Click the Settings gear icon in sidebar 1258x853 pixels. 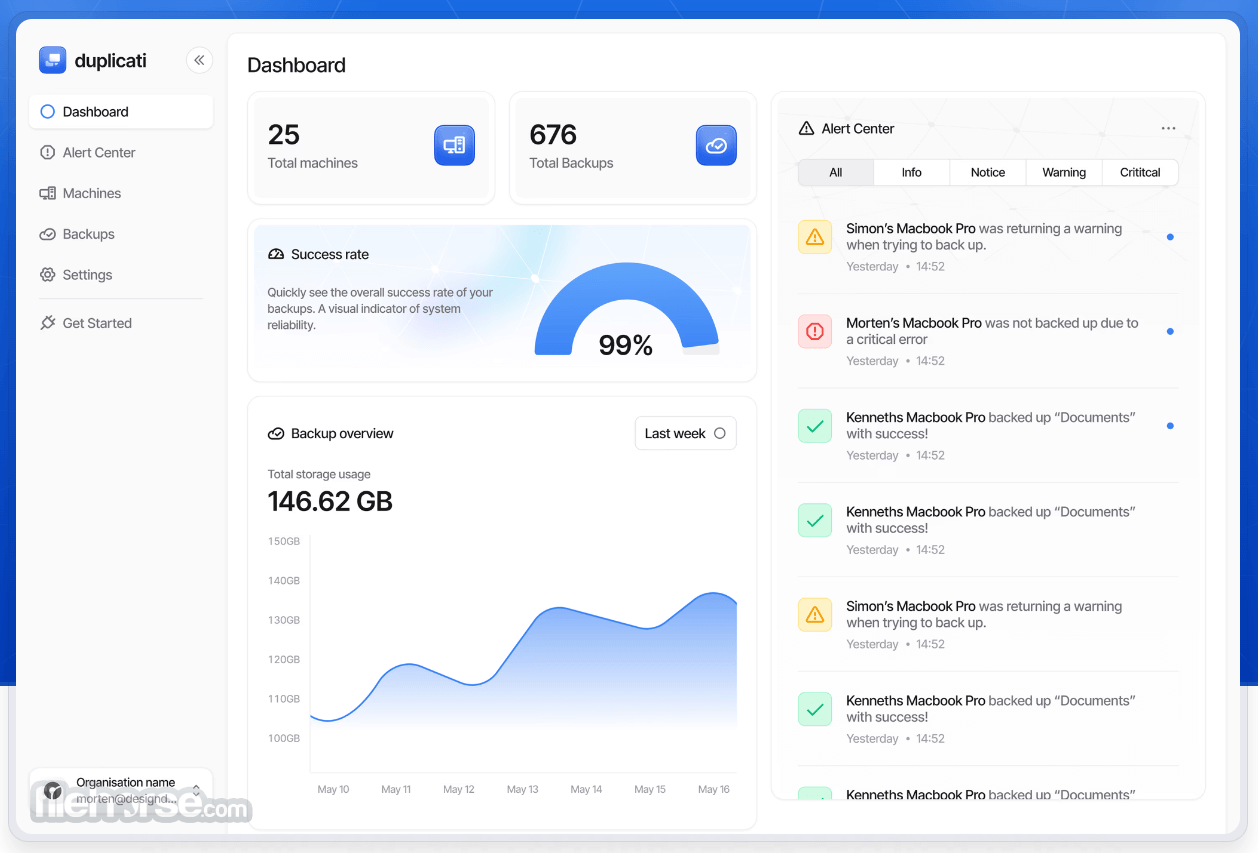(47, 275)
